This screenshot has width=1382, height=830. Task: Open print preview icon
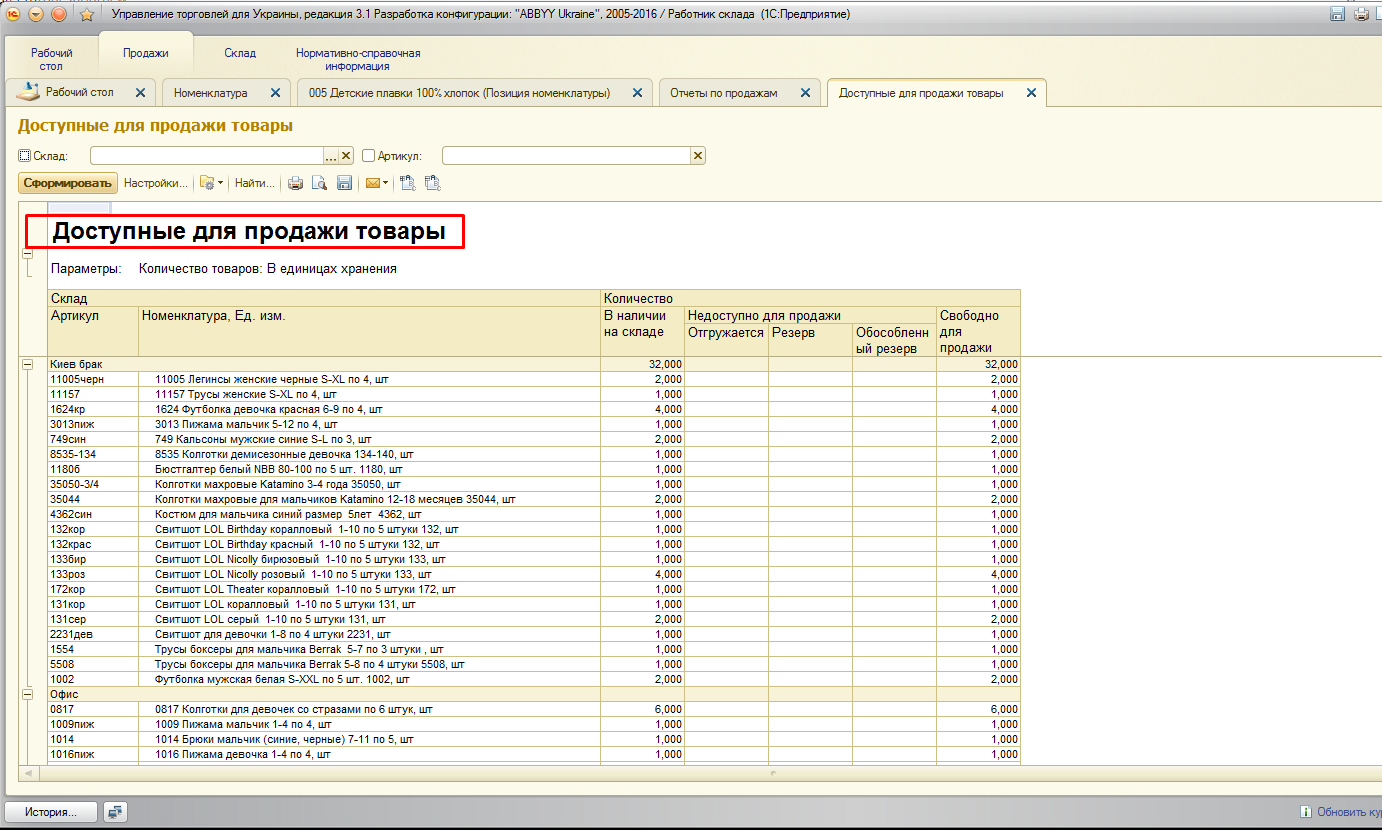(x=320, y=183)
